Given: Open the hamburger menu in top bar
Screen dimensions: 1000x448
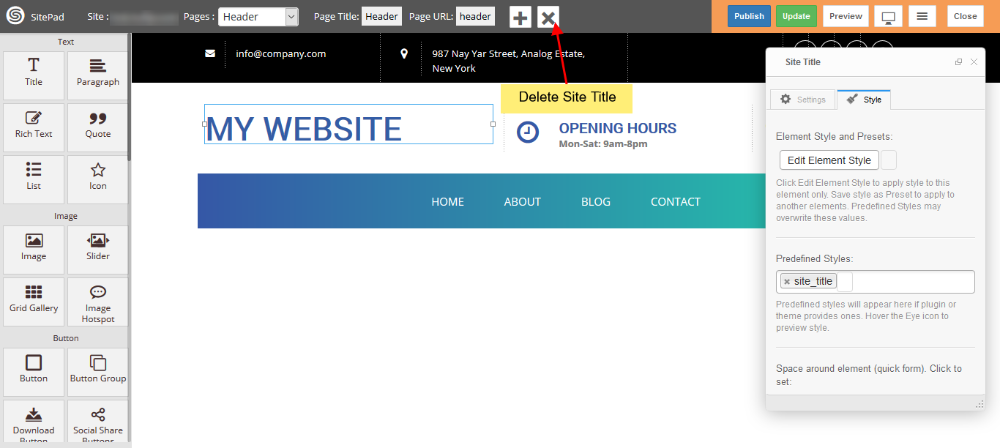Looking at the screenshot, I should [923, 17].
